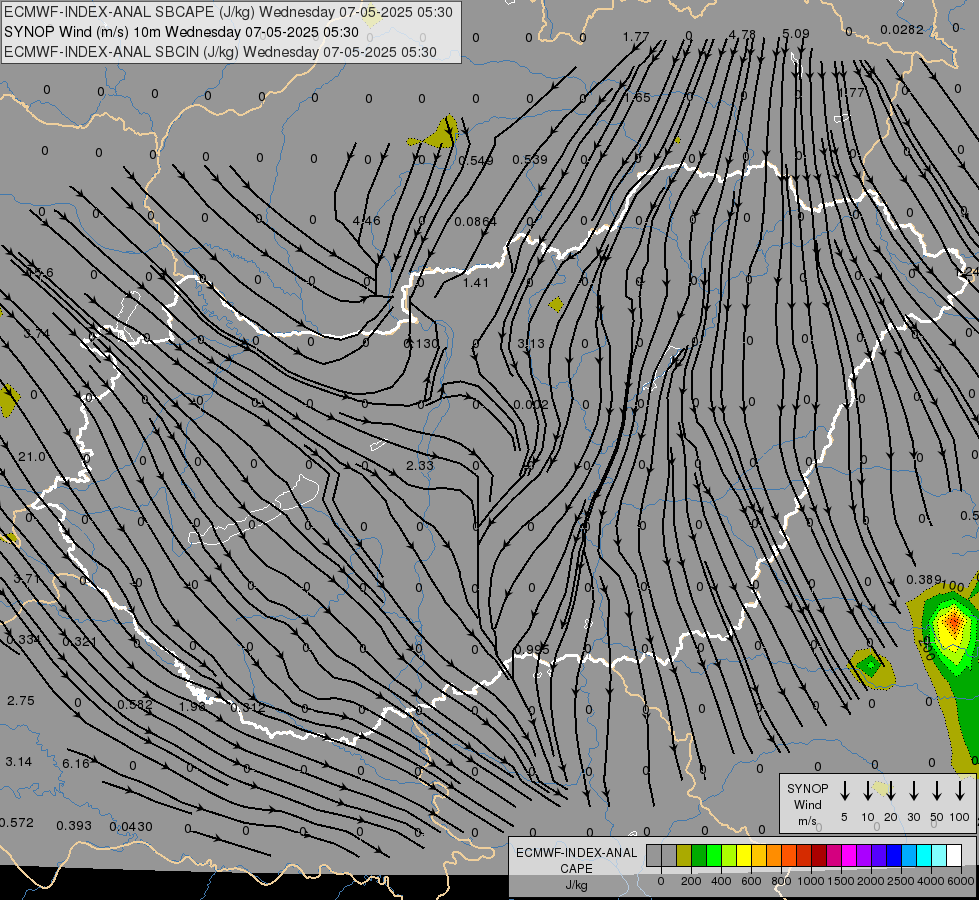This screenshot has width=979, height=900.
Task: Click the map value 4.78
Action: coord(742,34)
